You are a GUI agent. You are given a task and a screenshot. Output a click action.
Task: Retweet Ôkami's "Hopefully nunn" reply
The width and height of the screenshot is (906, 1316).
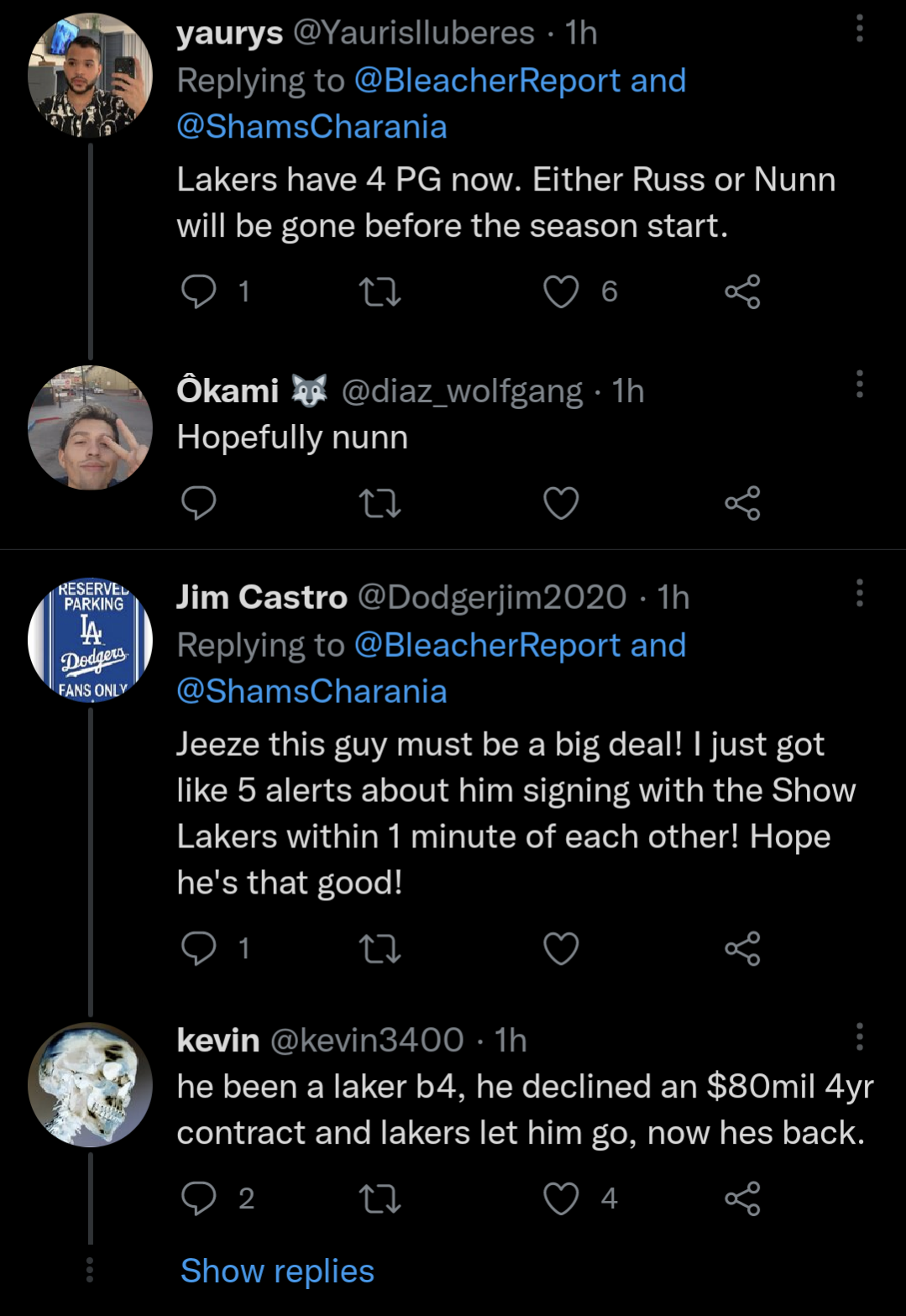click(x=380, y=503)
